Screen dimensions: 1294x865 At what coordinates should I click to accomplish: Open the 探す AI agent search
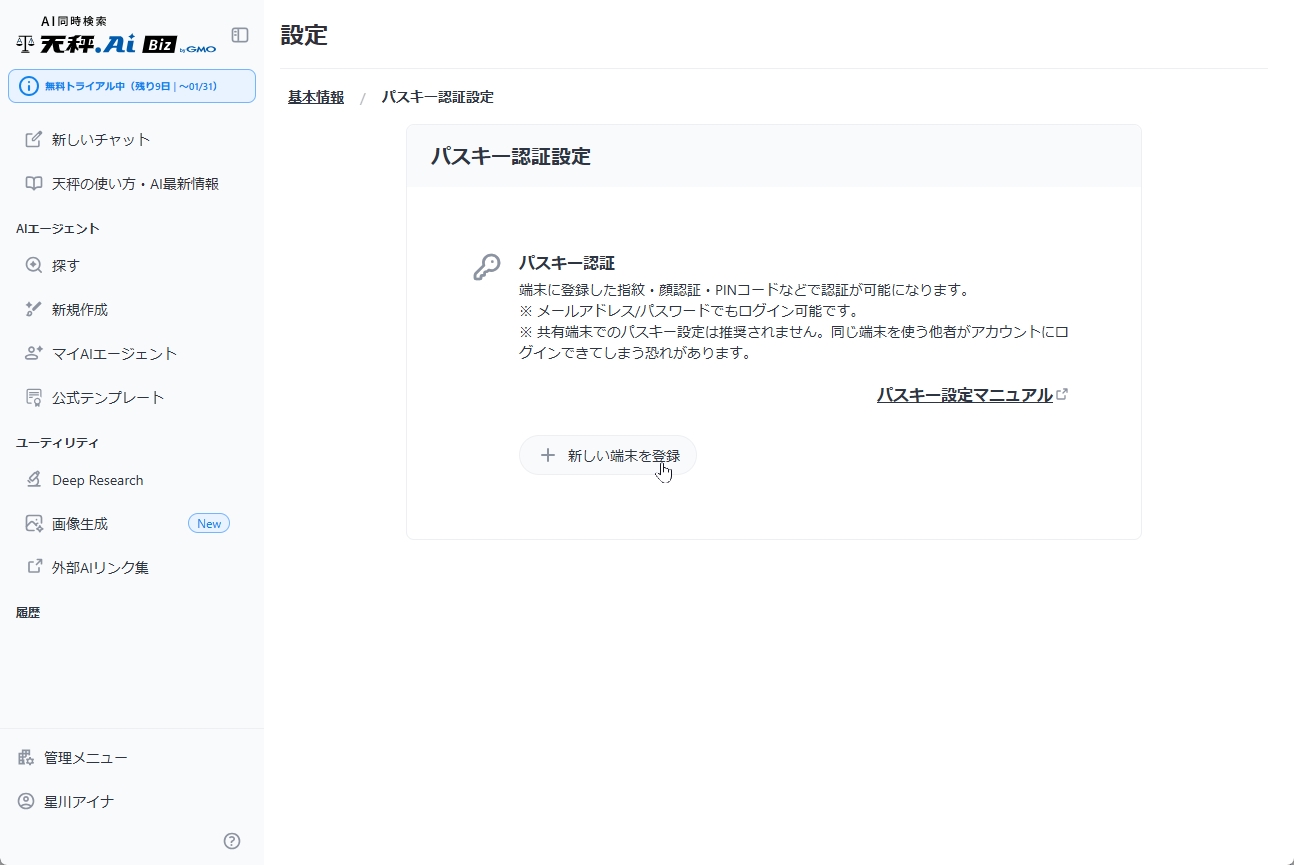[x=62, y=265]
